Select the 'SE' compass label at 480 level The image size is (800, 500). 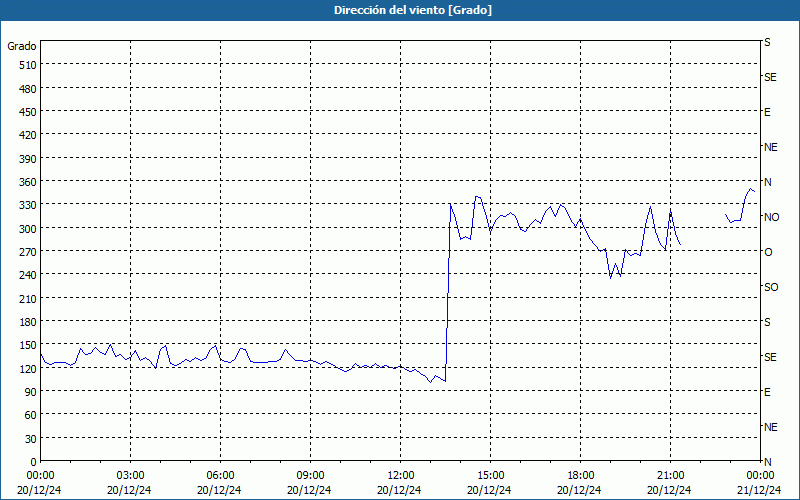(770, 77)
